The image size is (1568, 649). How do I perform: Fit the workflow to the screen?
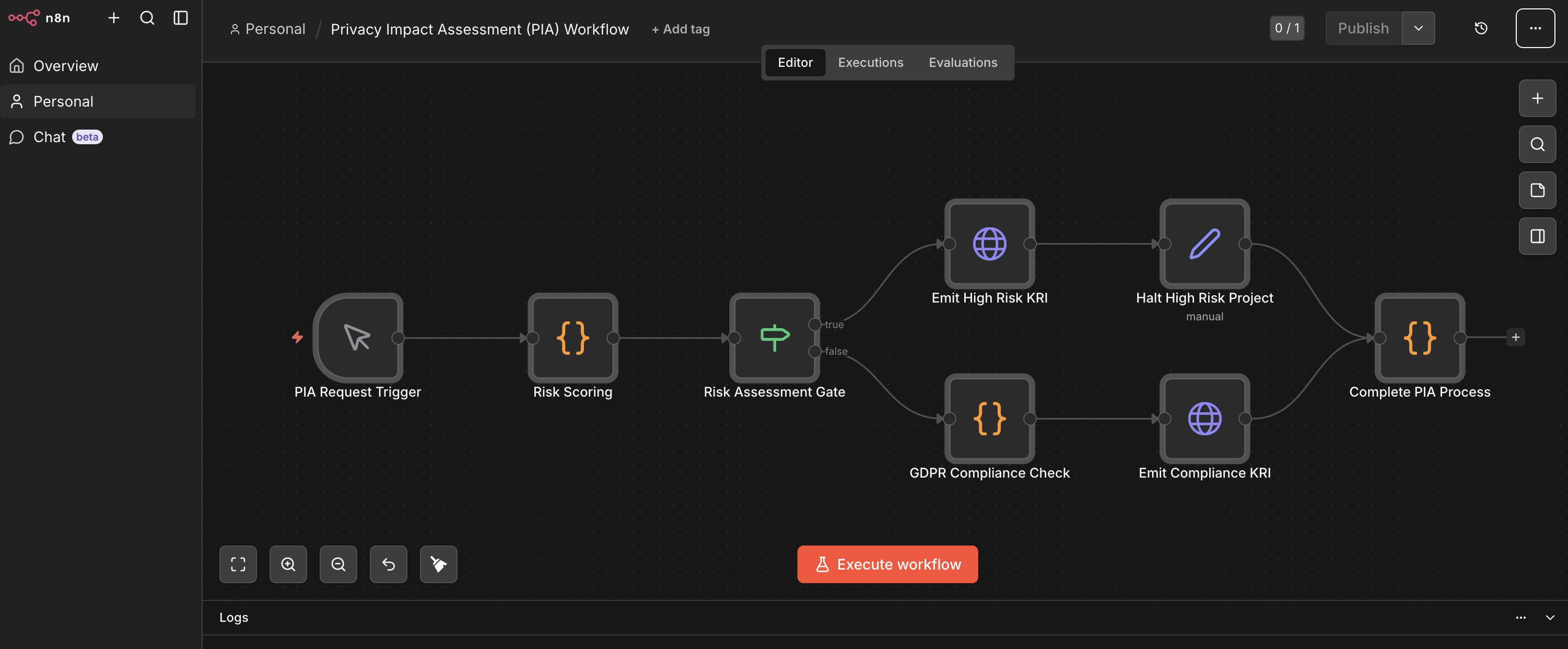click(237, 564)
